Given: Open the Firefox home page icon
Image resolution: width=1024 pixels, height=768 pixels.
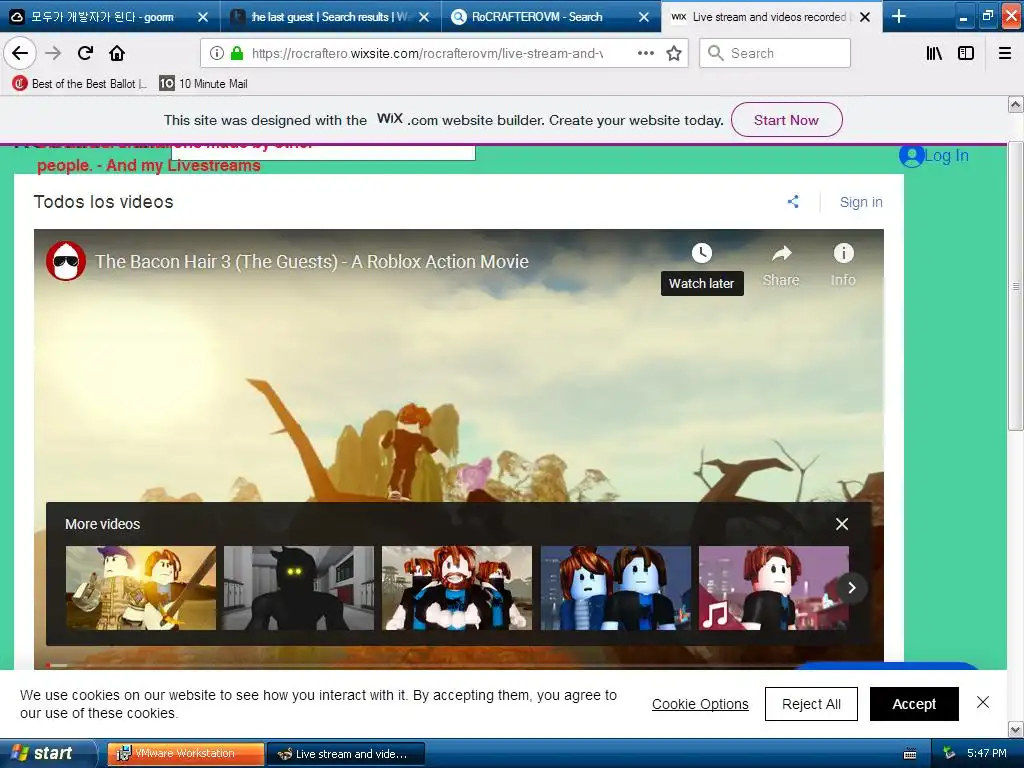Looking at the screenshot, I should coord(117,53).
